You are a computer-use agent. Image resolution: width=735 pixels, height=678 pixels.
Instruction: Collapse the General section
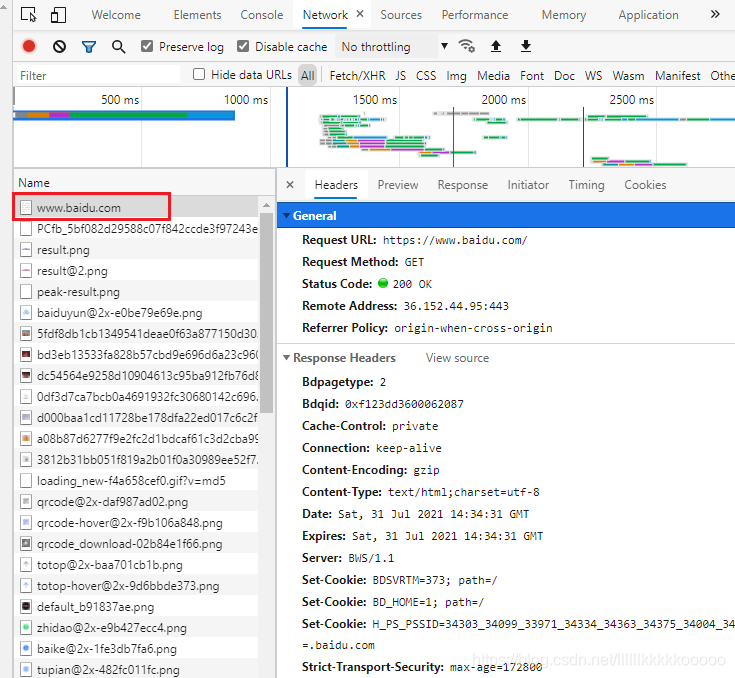286,216
